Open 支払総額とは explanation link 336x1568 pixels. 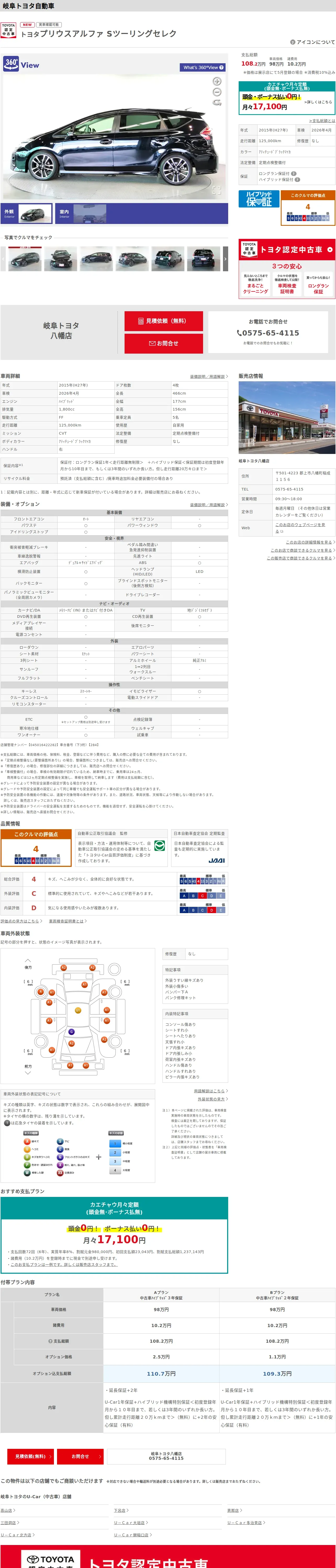[x=321, y=120]
